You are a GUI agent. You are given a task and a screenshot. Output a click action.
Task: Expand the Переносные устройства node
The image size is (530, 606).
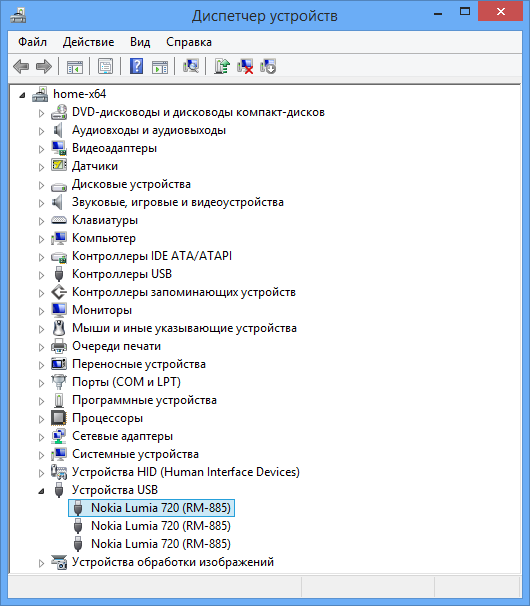[41, 365]
